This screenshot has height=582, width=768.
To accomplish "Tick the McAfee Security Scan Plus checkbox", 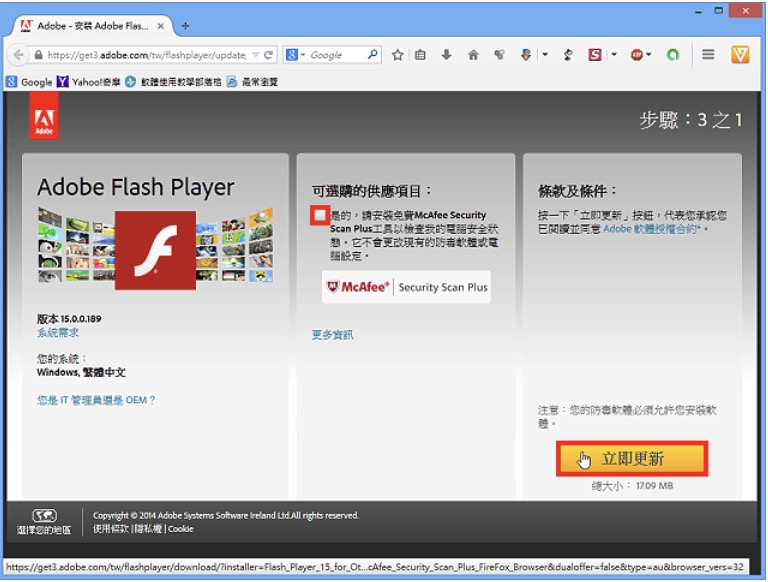I will 320,215.
